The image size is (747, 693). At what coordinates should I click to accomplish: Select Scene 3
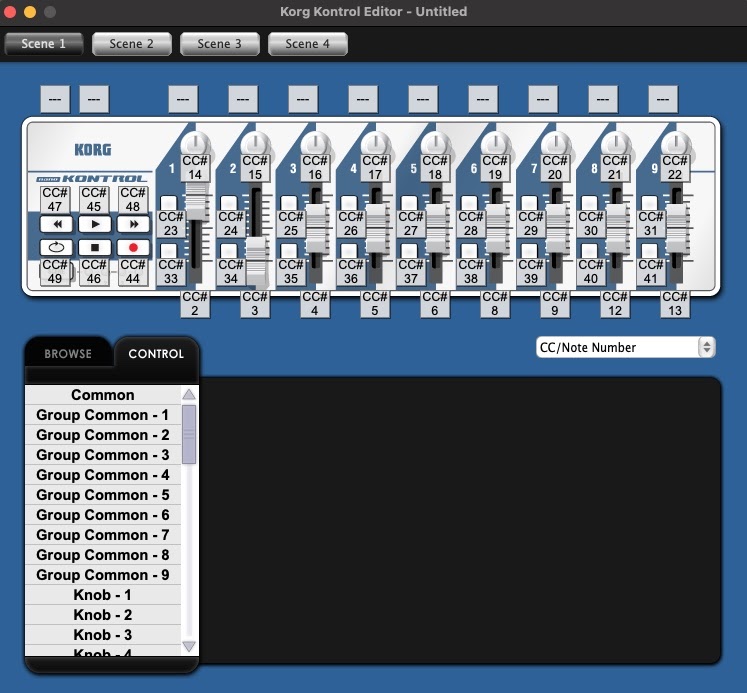tap(220, 44)
